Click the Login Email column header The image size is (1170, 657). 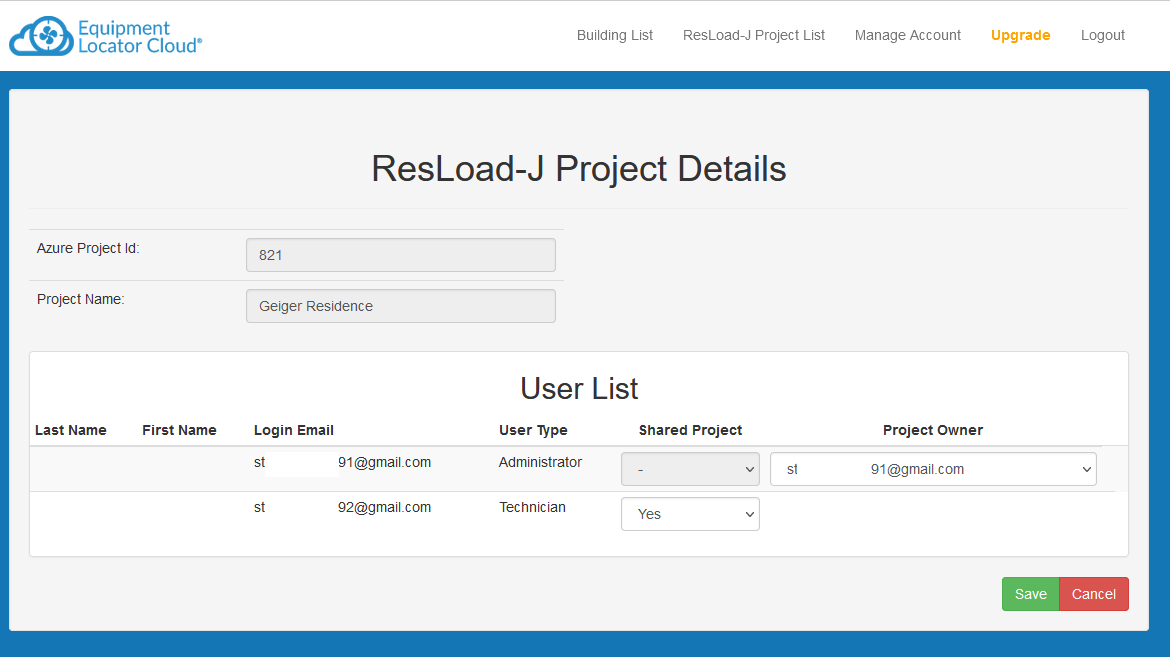[x=293, y=430]
